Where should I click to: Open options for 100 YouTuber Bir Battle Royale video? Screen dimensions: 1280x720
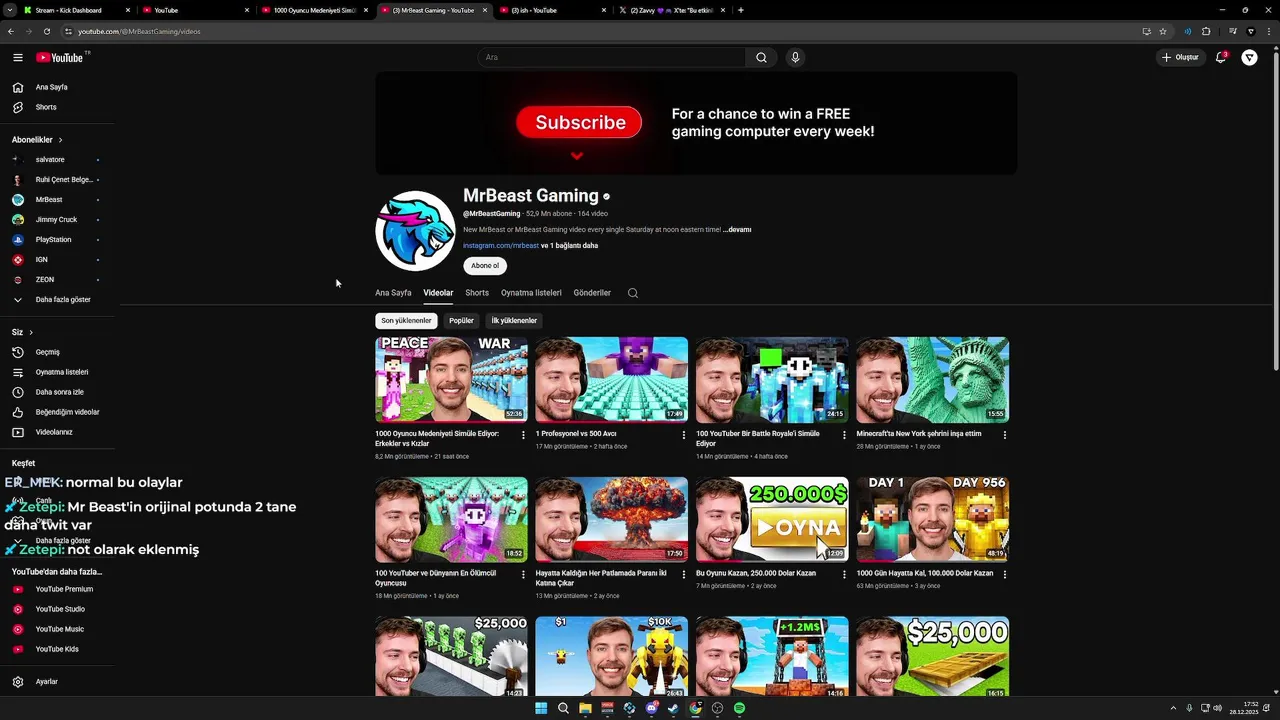point(844,435)
